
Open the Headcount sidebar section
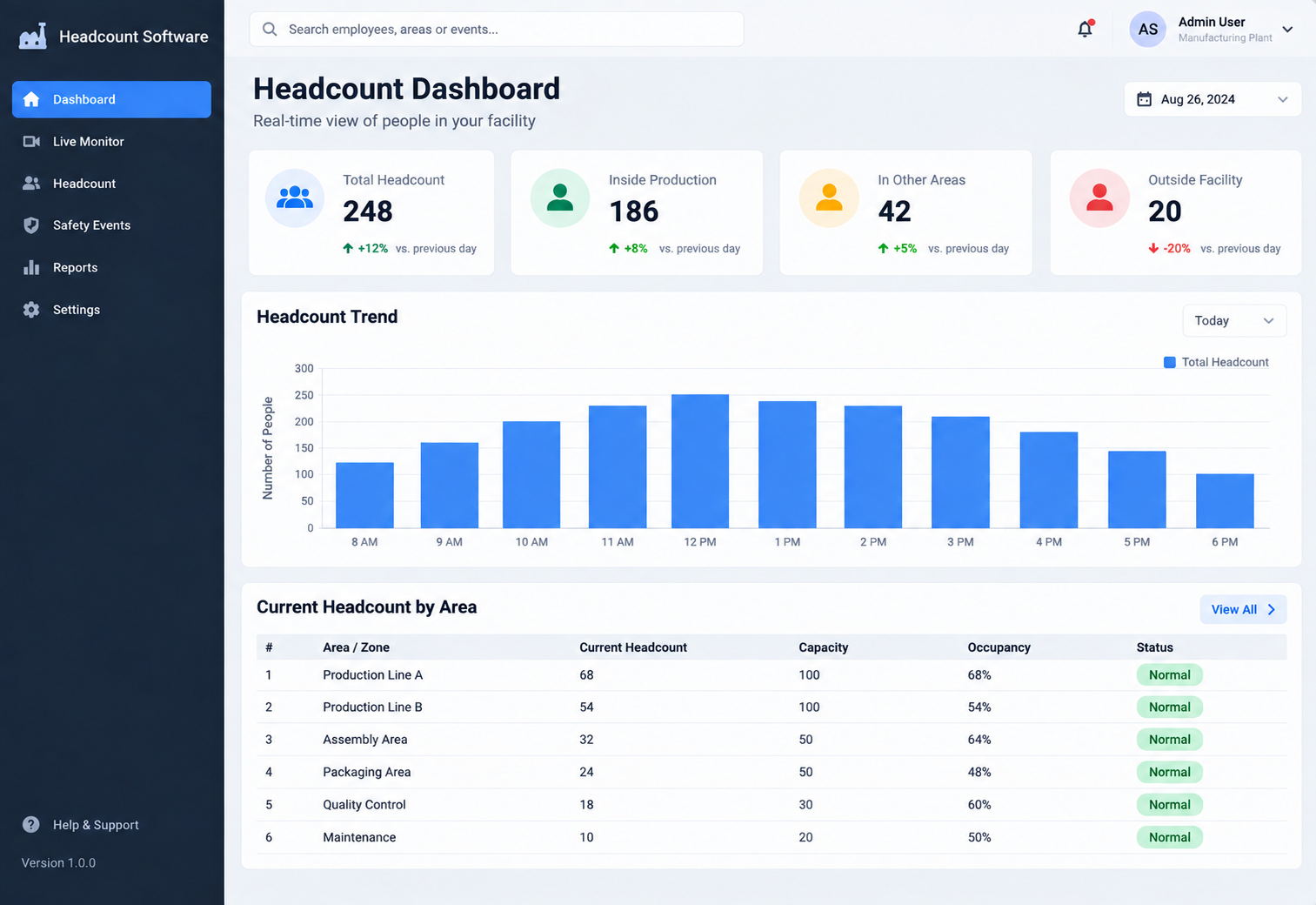pos(111,183)
